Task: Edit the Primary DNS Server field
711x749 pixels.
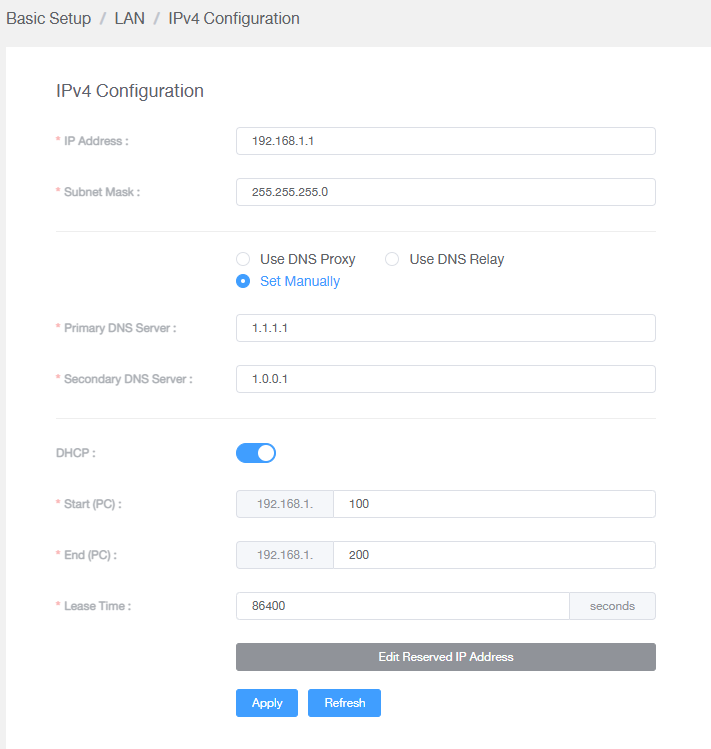Action: 446,328
